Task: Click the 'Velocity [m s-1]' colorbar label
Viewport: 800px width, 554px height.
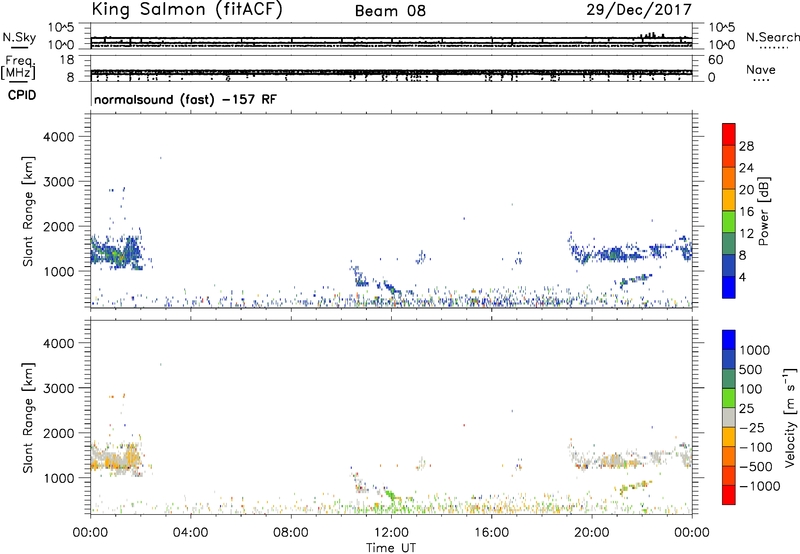Action: pos(790,417)
